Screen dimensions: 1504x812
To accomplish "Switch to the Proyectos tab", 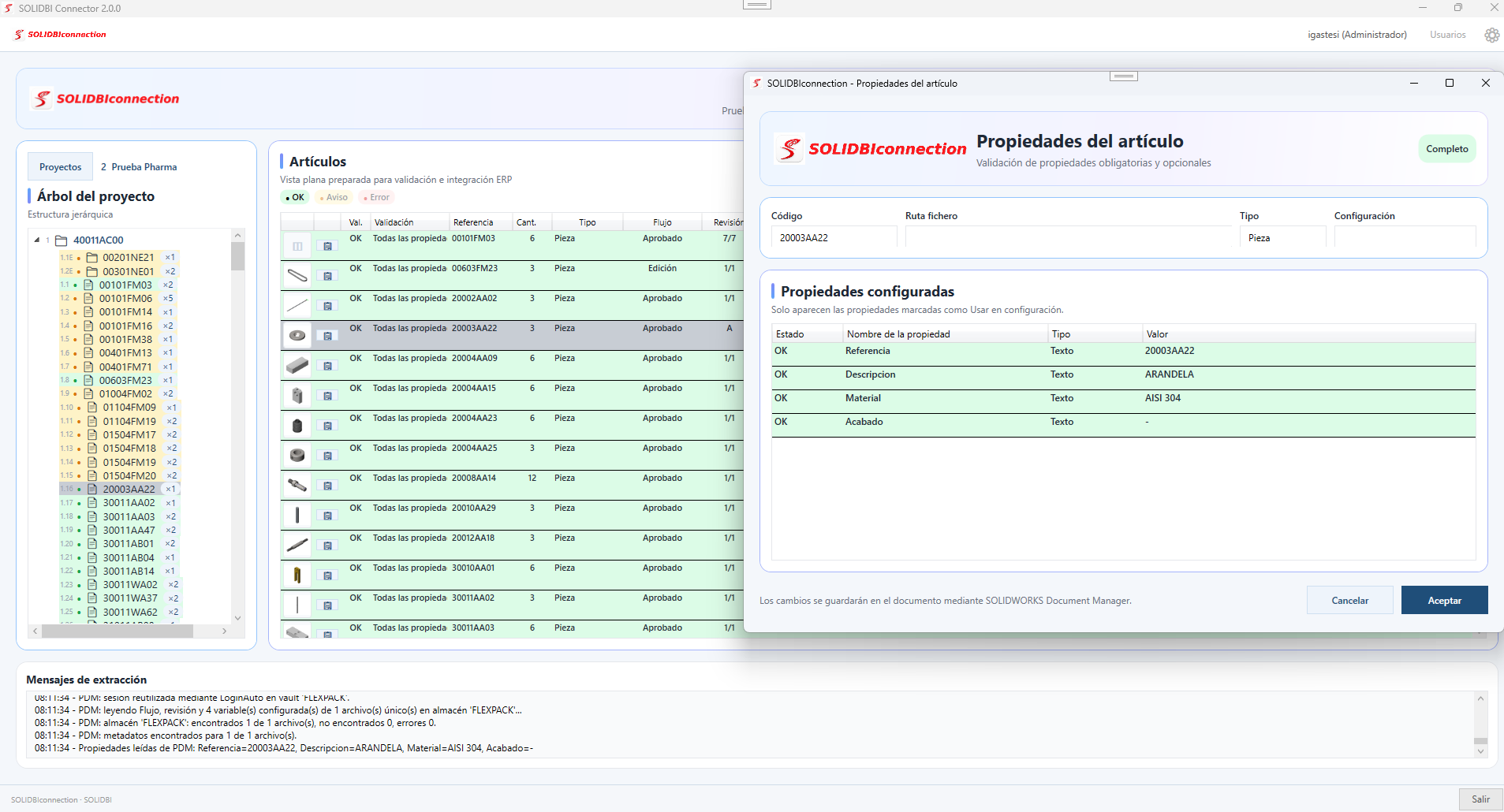I will click(61, 167).
